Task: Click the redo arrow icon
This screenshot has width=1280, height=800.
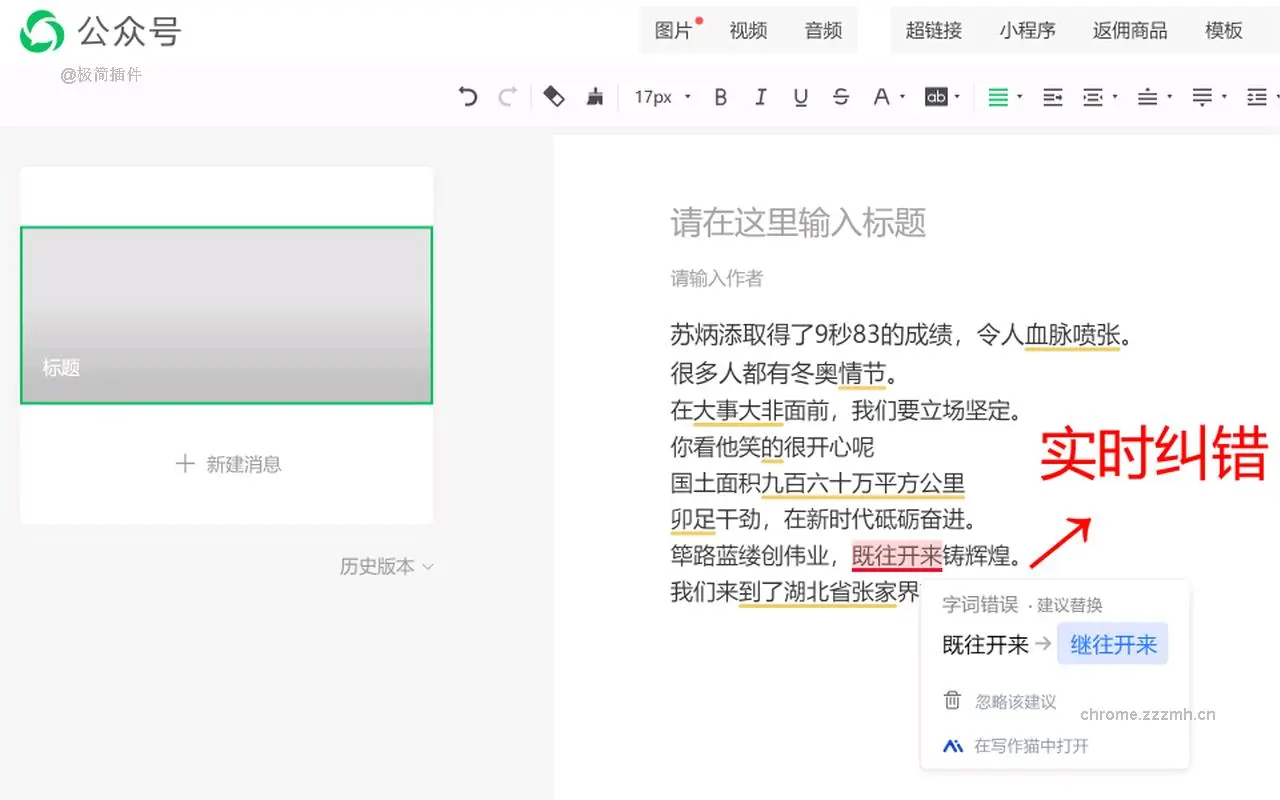Action: click(x=507, y=97)
